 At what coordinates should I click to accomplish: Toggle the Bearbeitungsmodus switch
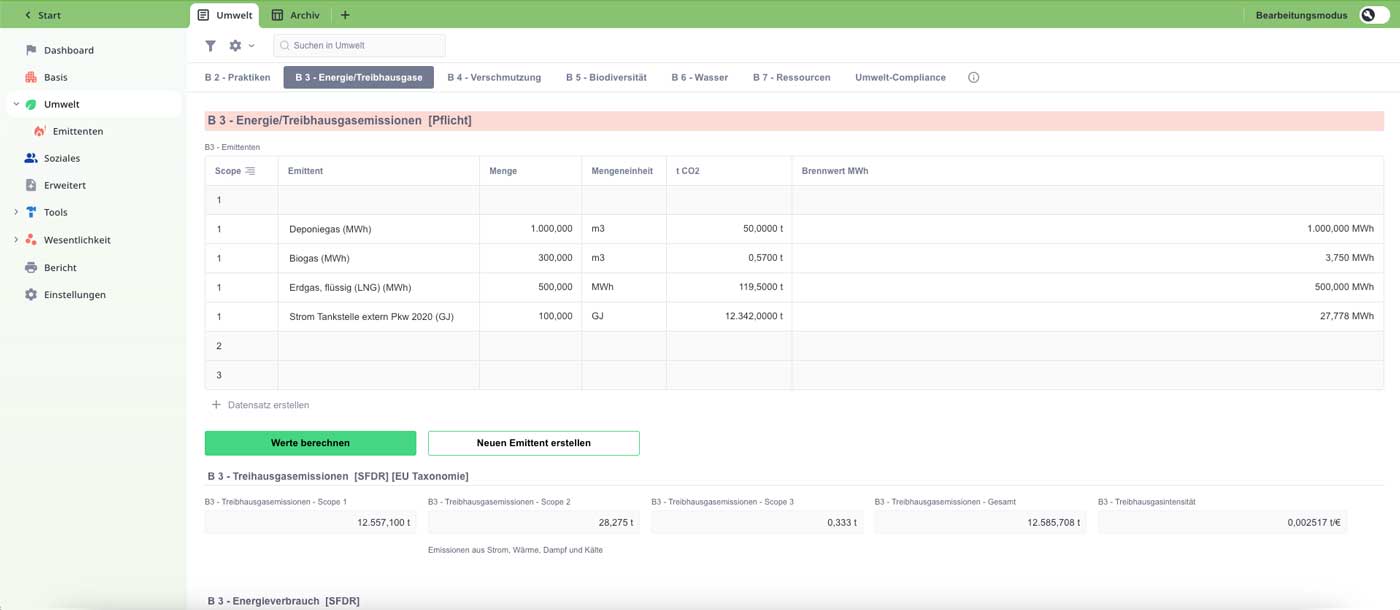1373,15
